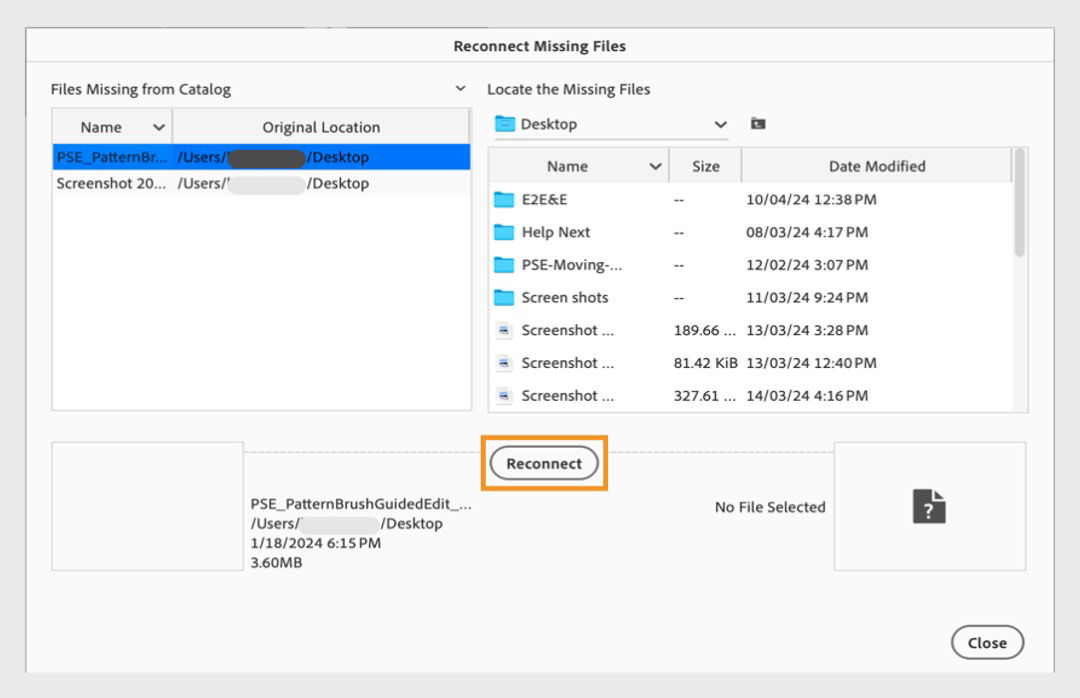This screenshot has height=698, width=1080.
Task: Expand the Files Missing from Catalog chevron
Action: 461,89
